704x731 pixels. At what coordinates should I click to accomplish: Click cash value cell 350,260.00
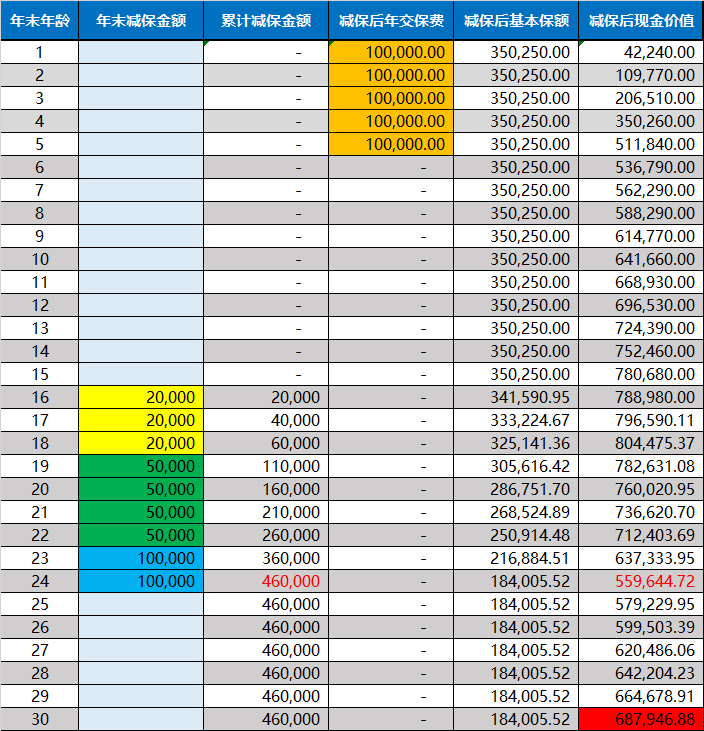tap(641, 121)
